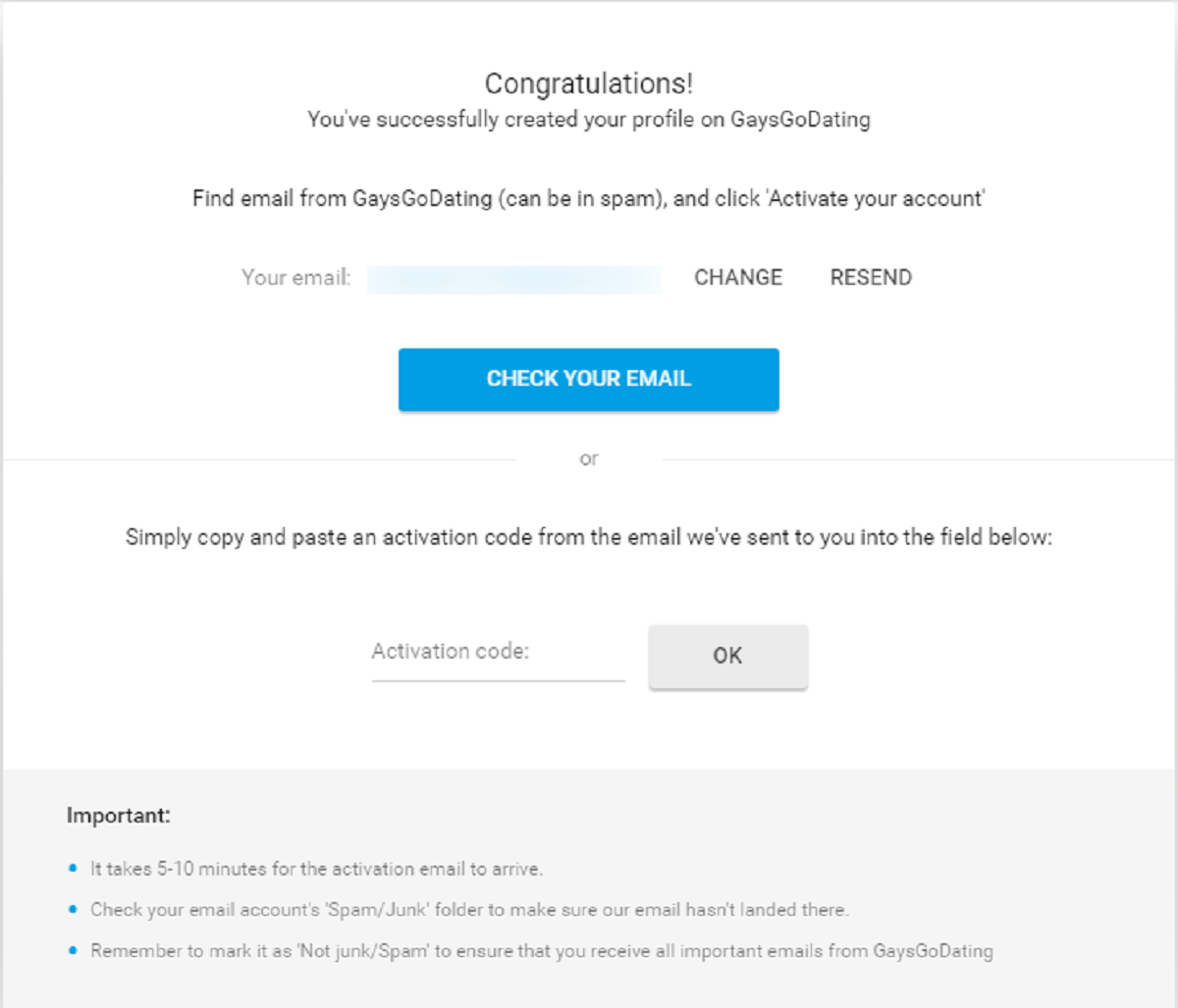Click the 'It takes 5-10 minutes' note text
This screenshot has height=1008, width=1178.
click(x=316, y=869)
